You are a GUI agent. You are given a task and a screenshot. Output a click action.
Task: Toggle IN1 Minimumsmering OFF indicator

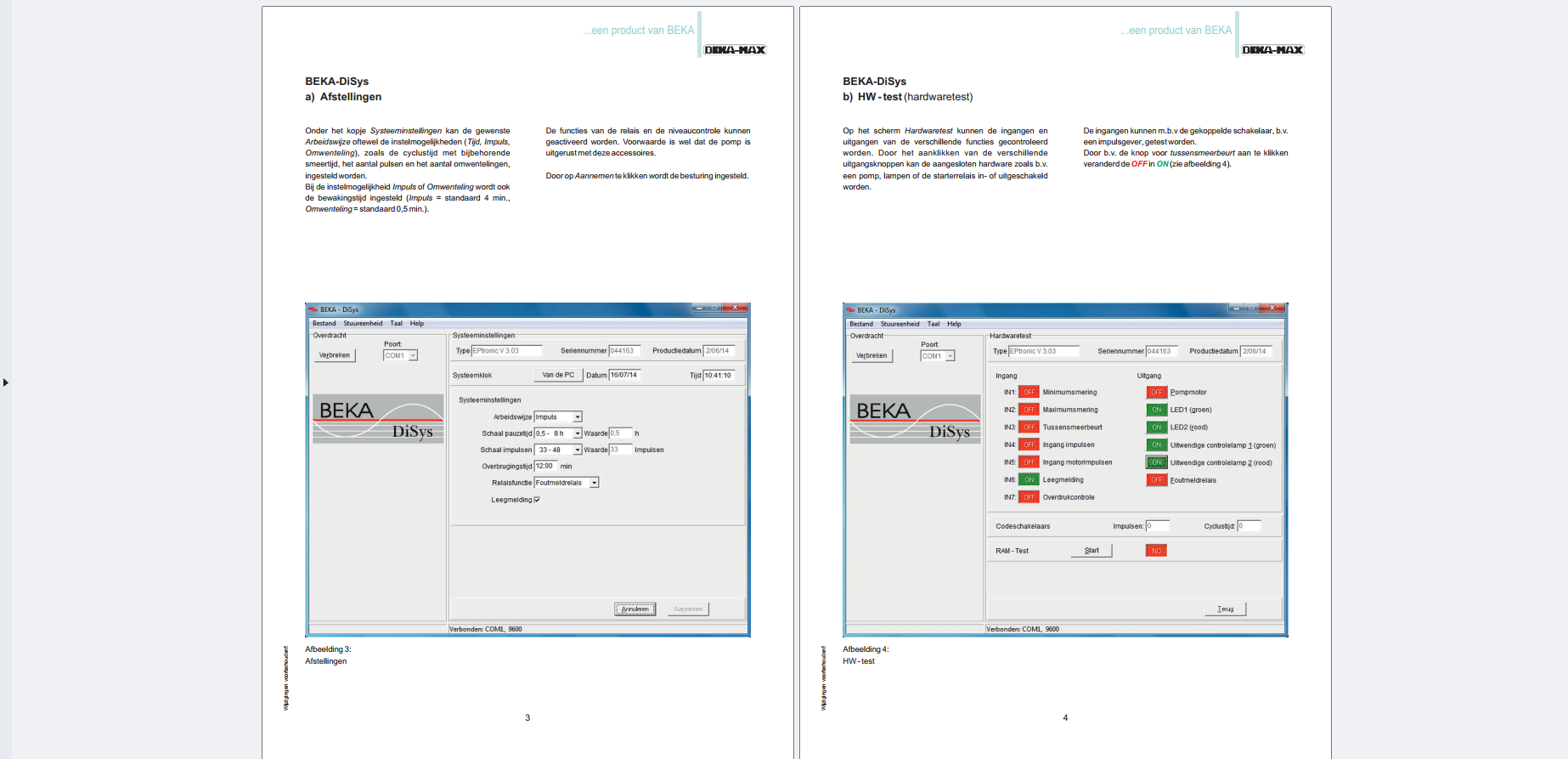click(x=1029, y=392)
